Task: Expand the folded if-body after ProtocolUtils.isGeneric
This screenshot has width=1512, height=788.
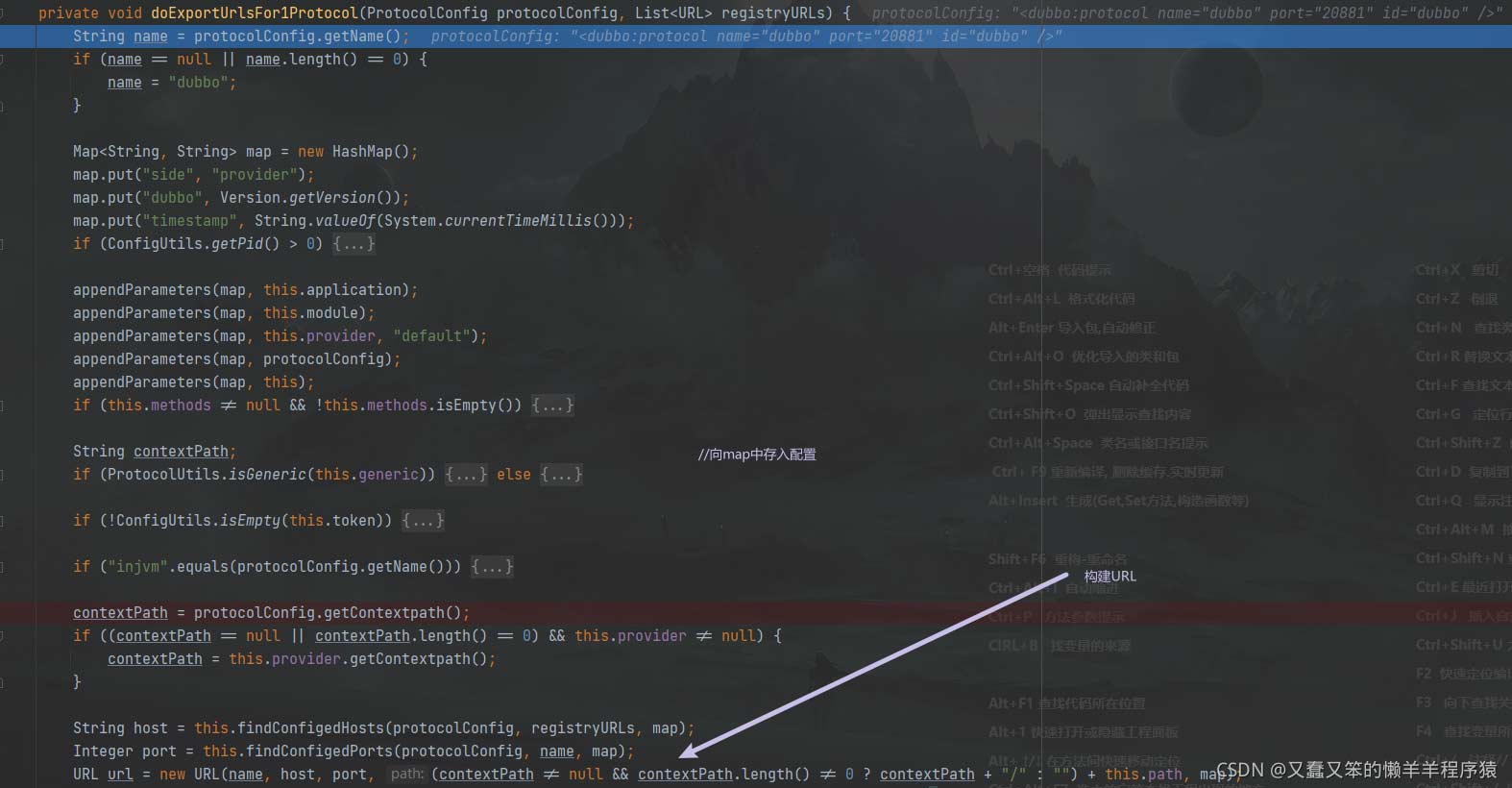Action: click(466, 475)
